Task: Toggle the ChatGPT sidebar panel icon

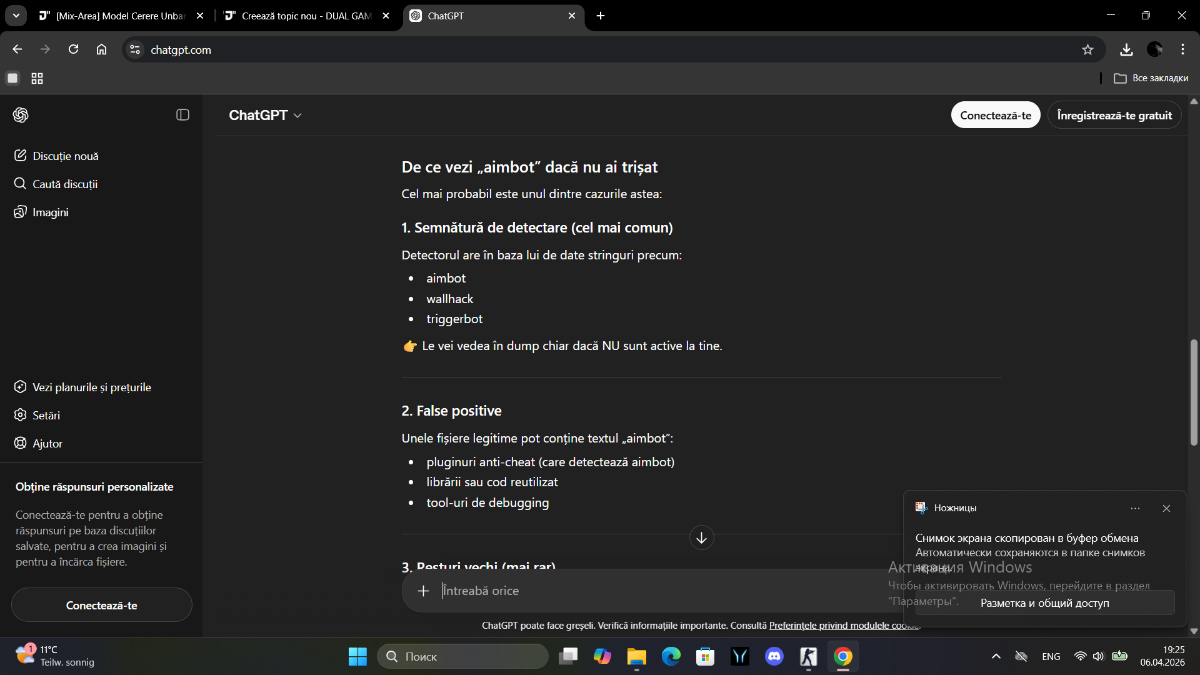Action: tap(183, 115)
